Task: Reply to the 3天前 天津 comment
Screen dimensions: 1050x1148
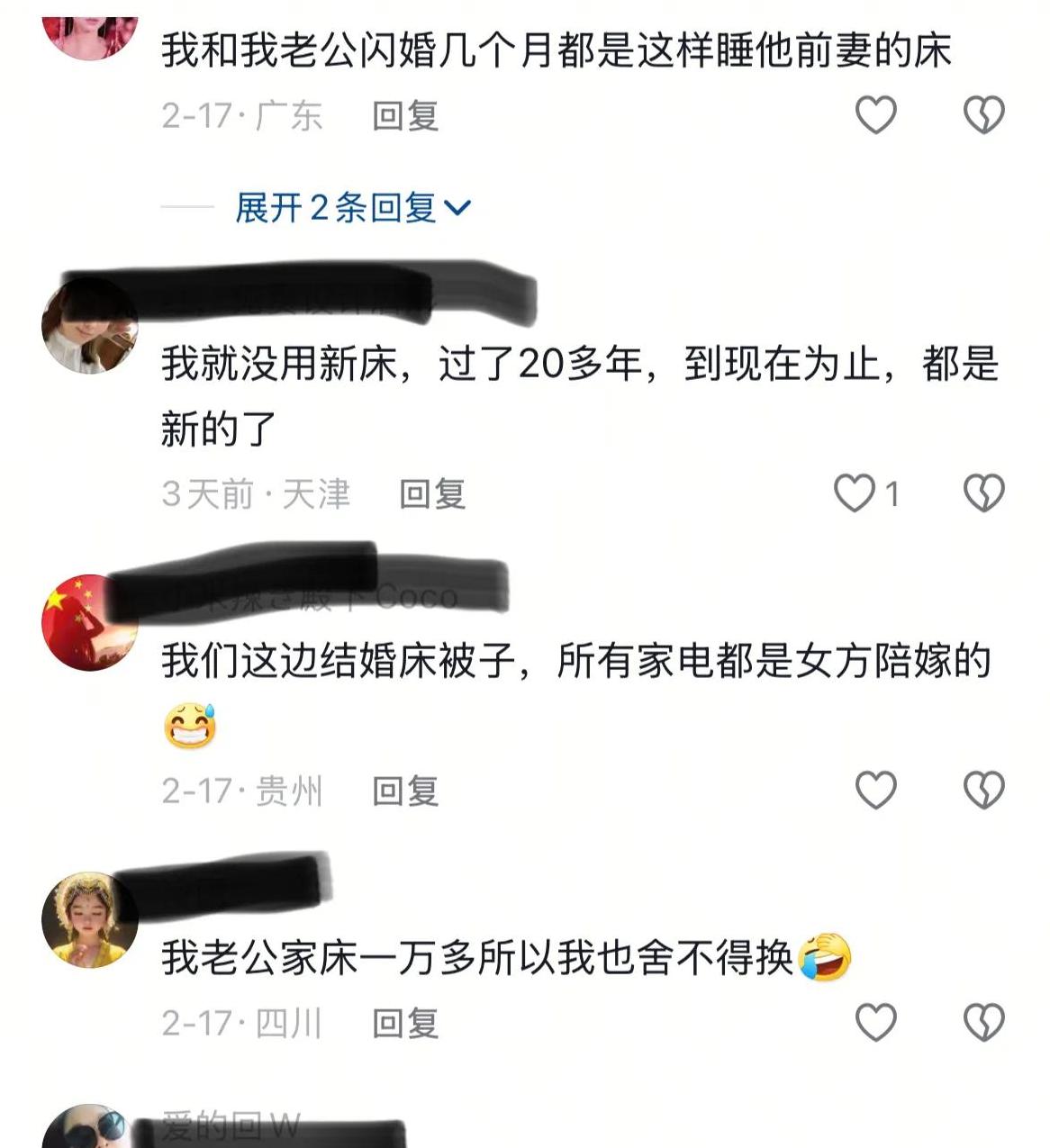Action: [432, 493]
